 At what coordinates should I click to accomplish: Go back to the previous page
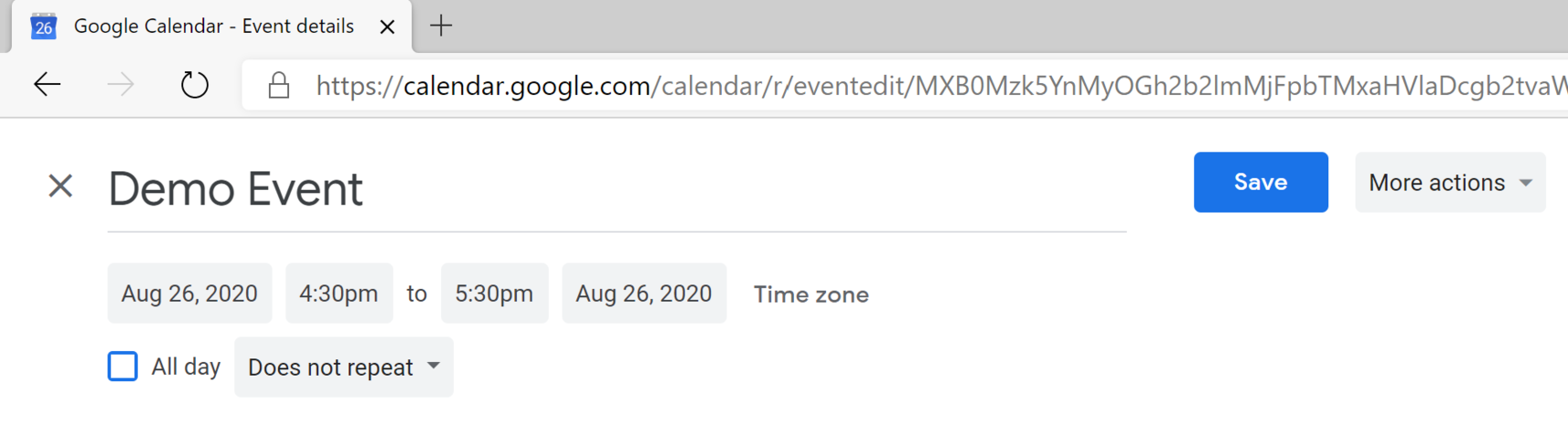[x=47, y=85]
